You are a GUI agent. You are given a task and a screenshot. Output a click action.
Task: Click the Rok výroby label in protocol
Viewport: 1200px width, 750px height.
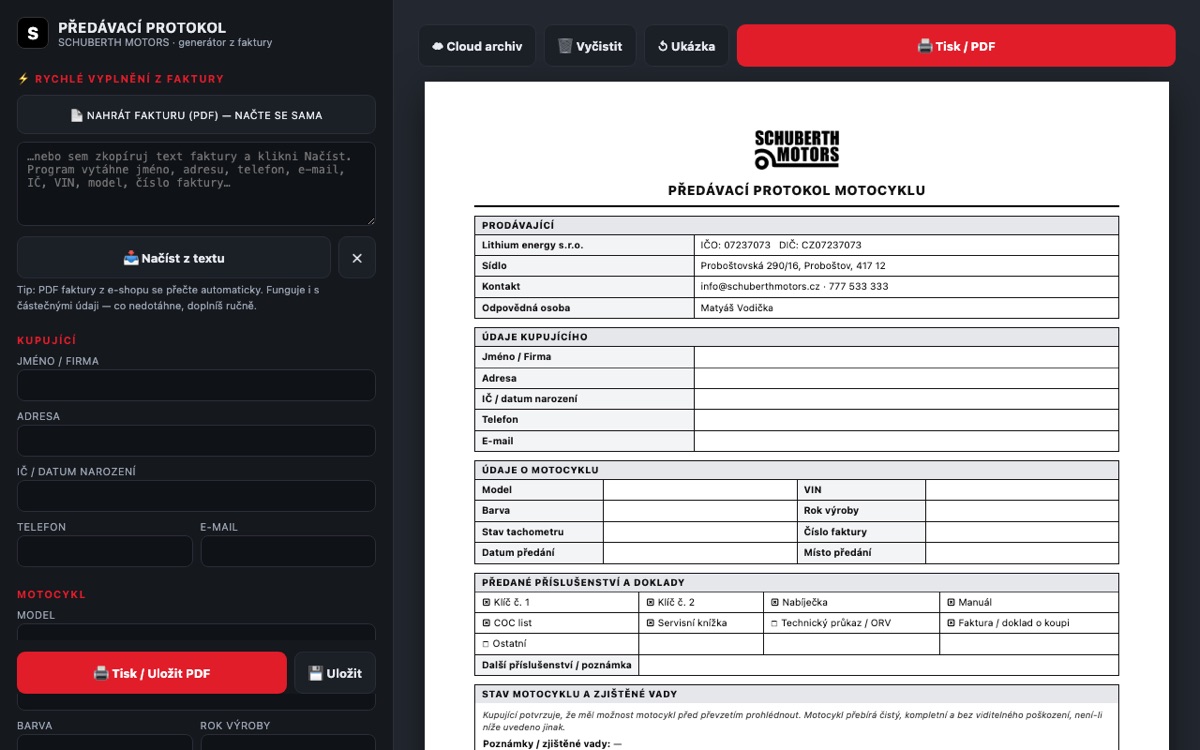(x=831, y=511)
